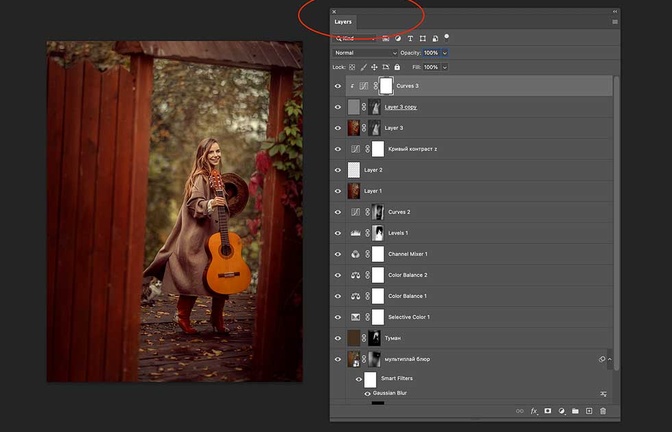Screen dimensions: 672x432
Task: Click the Кривый контраст z curves icon
Action: (x=355, y=149)
